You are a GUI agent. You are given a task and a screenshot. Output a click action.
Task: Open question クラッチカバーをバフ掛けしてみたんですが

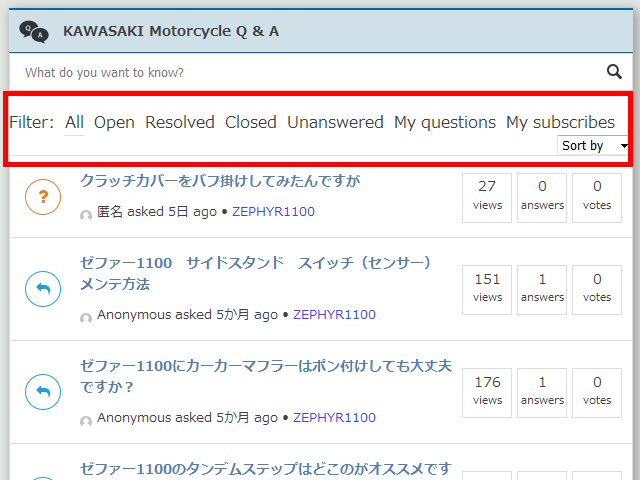[220, 180]
